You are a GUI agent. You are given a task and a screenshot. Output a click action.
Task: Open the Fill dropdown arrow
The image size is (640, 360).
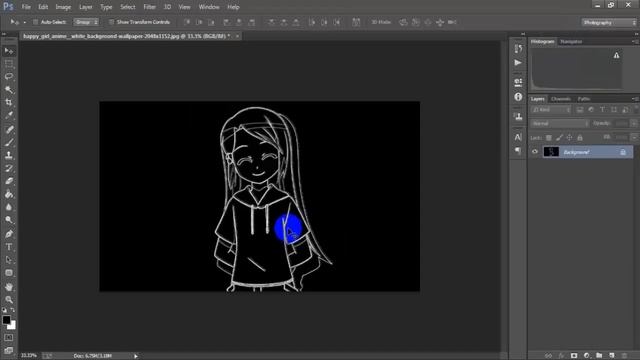click(634, 138)
